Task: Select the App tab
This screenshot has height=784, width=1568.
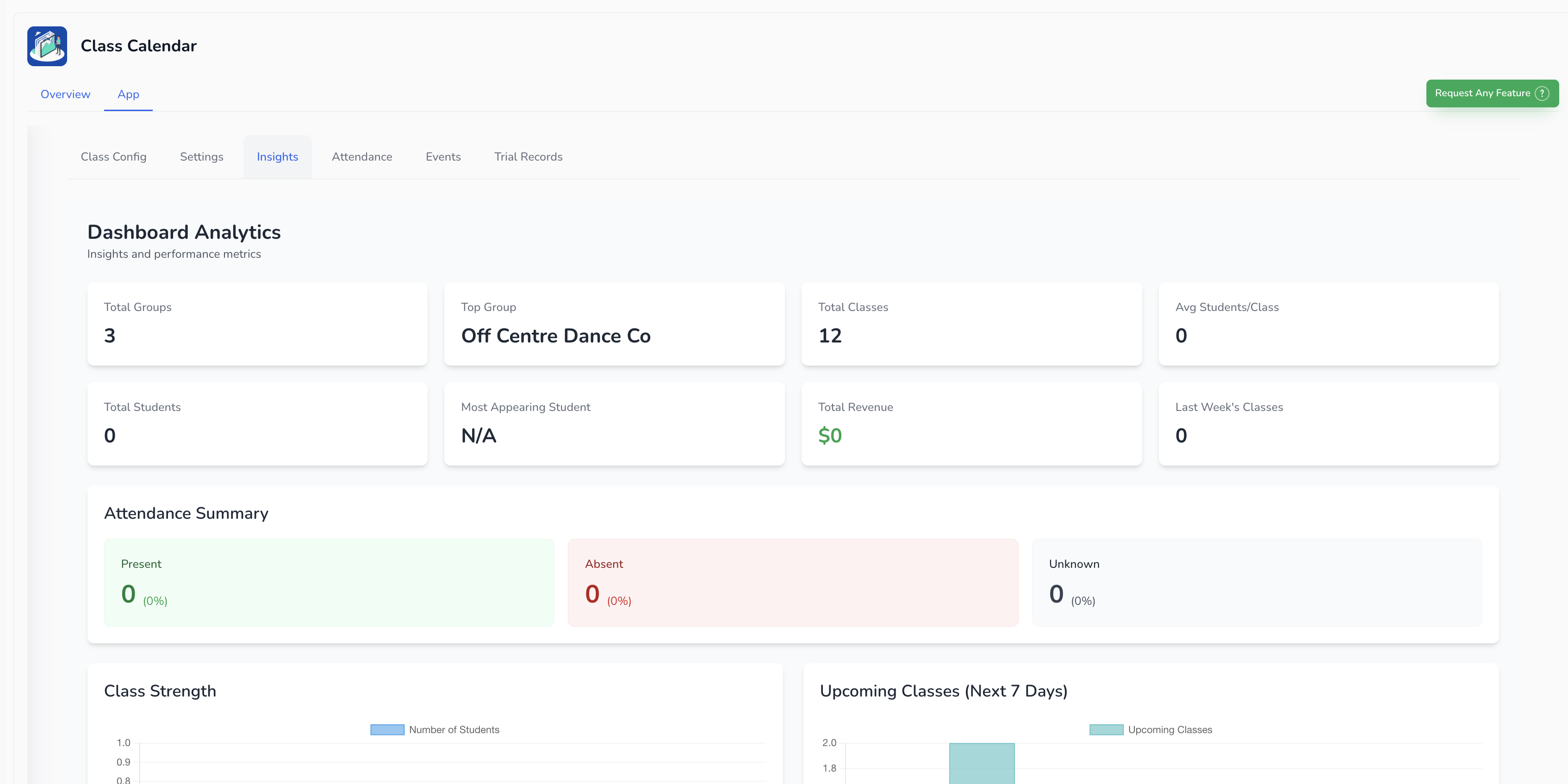Action: pos(129,94)
